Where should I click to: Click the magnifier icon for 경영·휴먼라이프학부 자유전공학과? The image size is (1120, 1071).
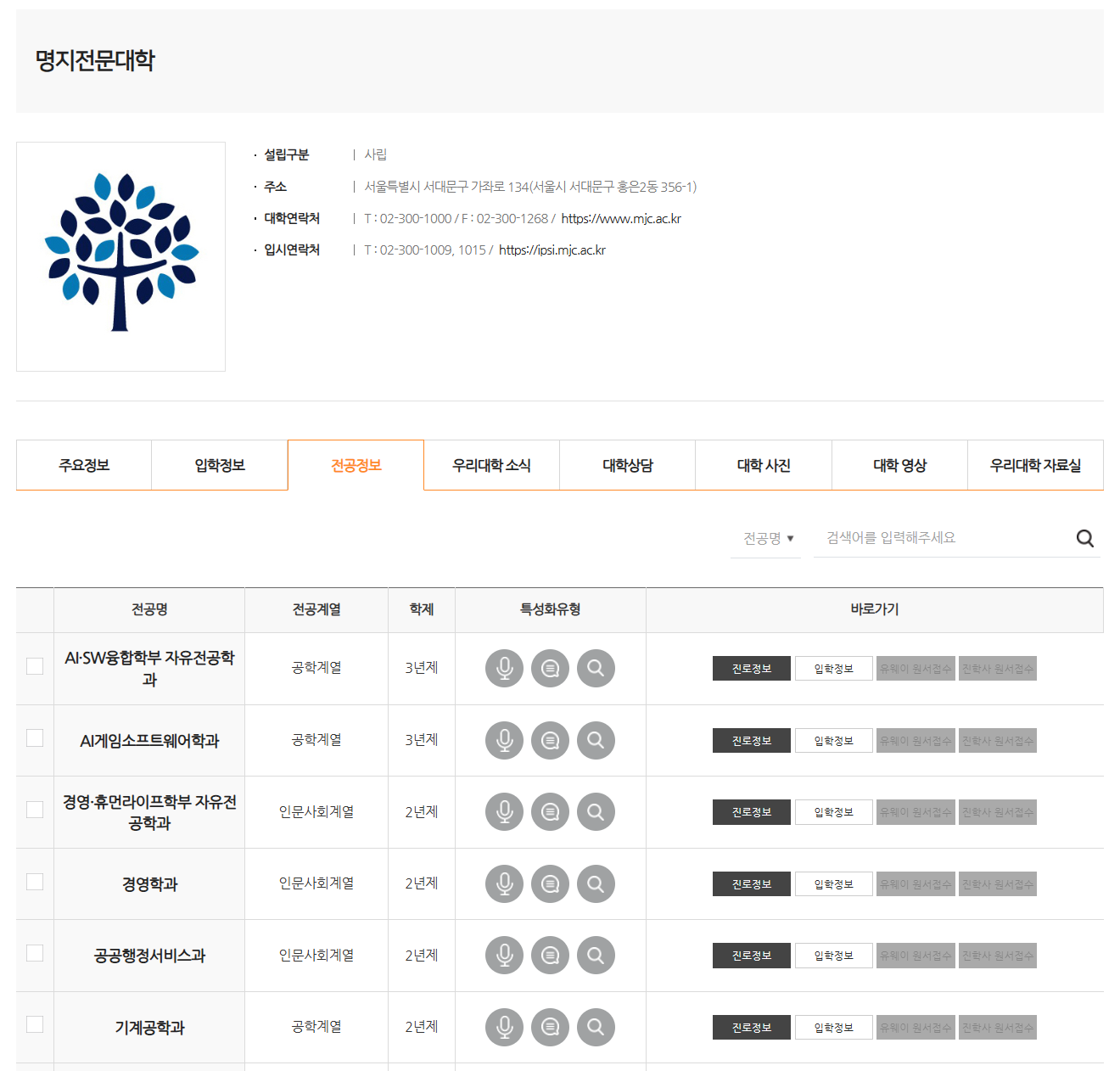[x=596, y=811]
